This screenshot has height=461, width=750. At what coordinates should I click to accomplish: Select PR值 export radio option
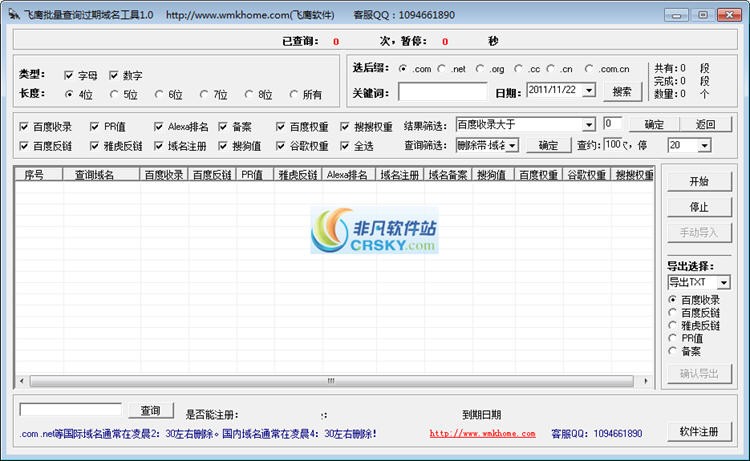pos(672,338)
